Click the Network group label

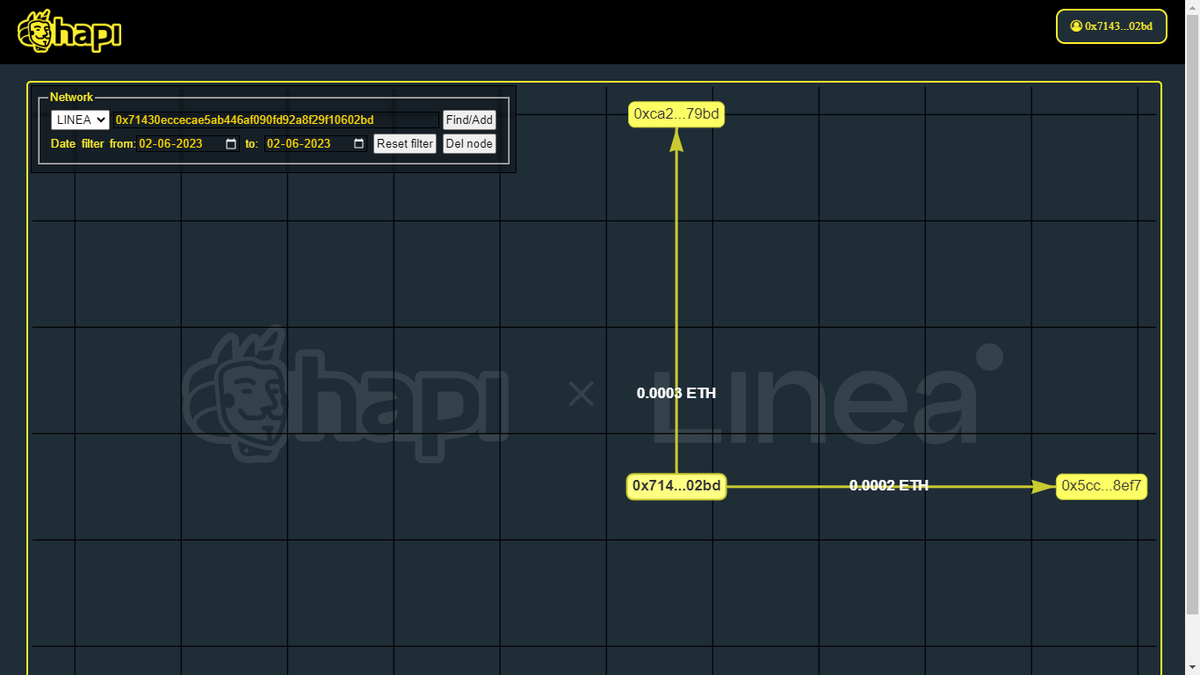coord(71,97)
